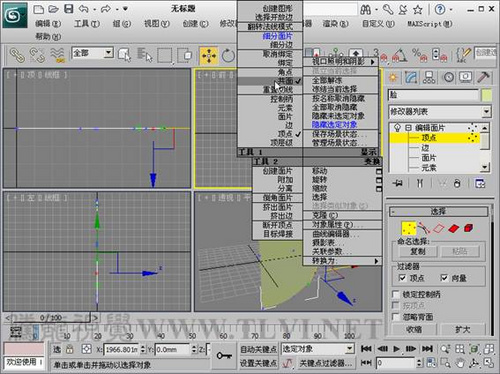The width and height of the screenshot is (500, 374).
Task: Enable the 锁定控制柄 checkbox
Action: click(x=396, y=294)
